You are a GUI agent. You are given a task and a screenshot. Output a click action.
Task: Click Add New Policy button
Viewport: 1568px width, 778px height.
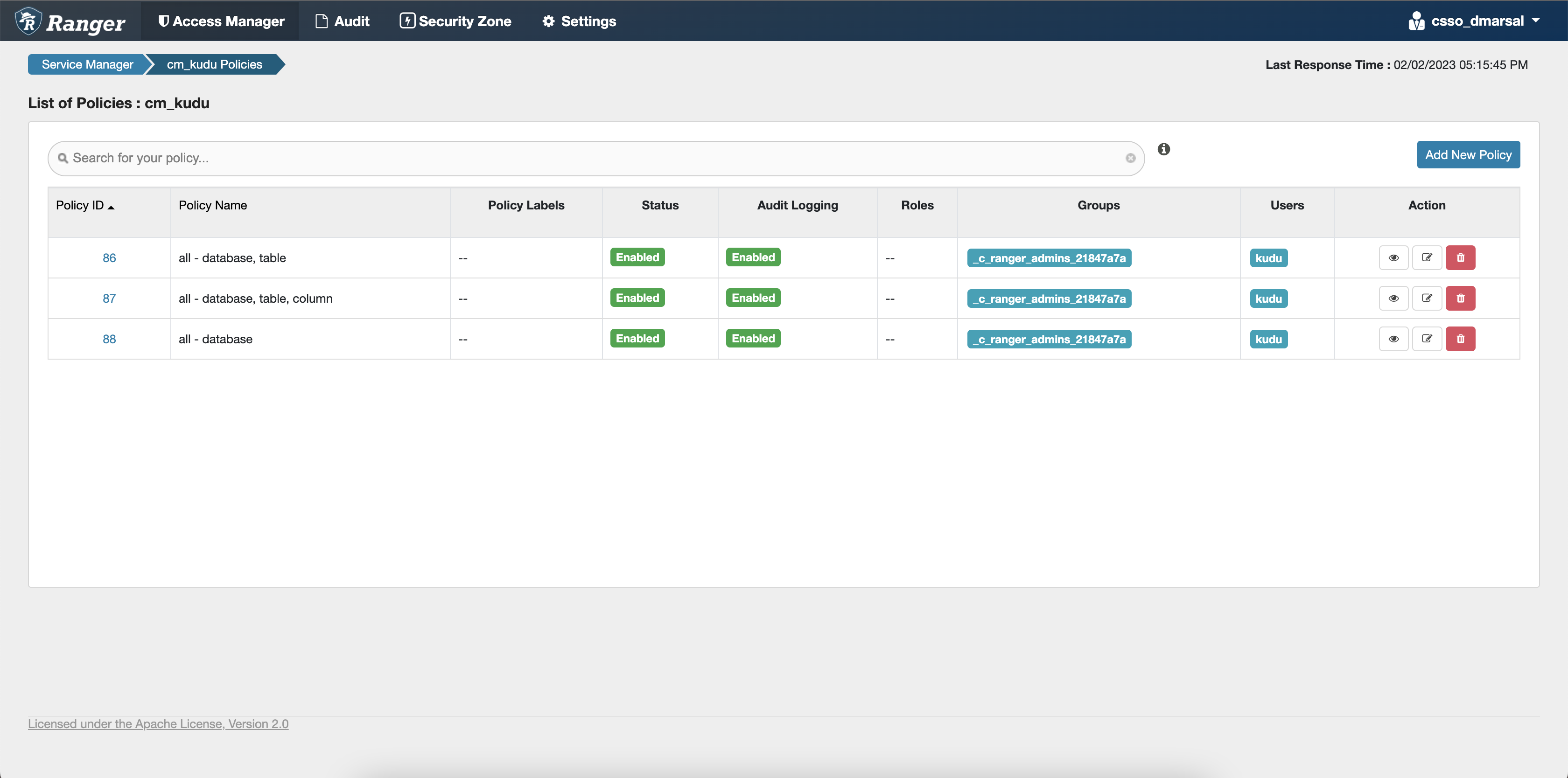pos(1468,154)
